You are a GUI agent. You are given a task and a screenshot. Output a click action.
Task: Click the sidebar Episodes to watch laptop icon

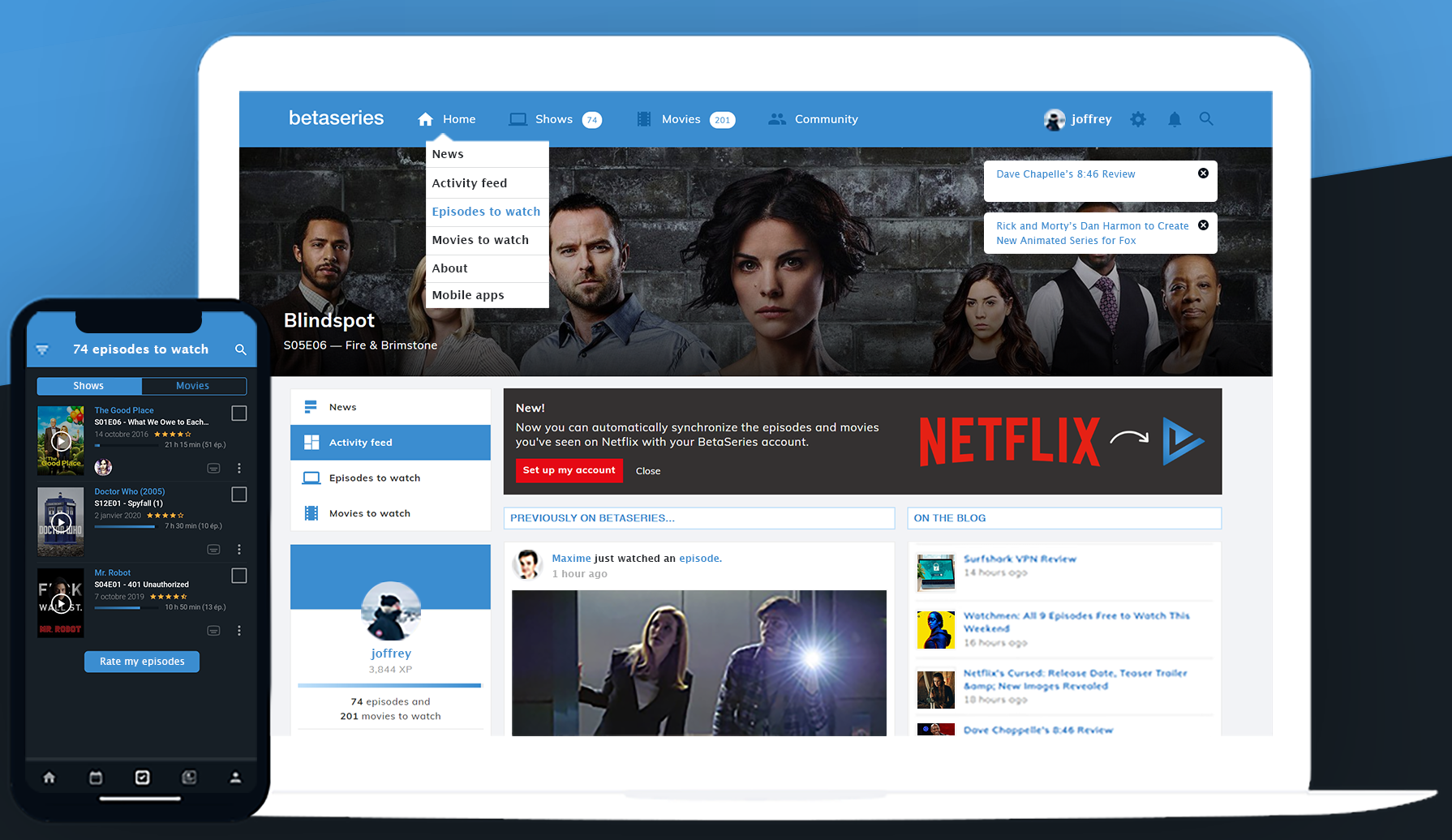[311, 478]
